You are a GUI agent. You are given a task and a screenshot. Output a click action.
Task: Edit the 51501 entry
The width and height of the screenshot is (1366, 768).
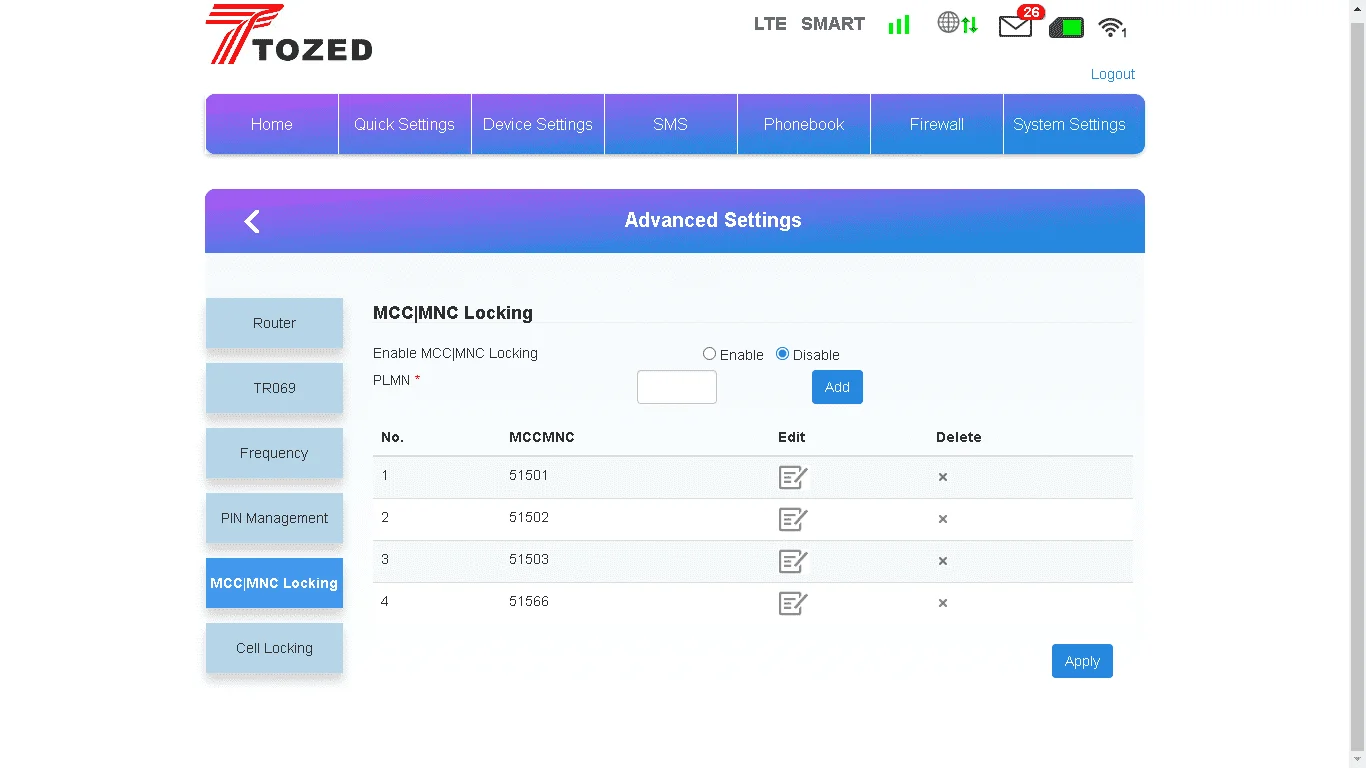(793, 478)
